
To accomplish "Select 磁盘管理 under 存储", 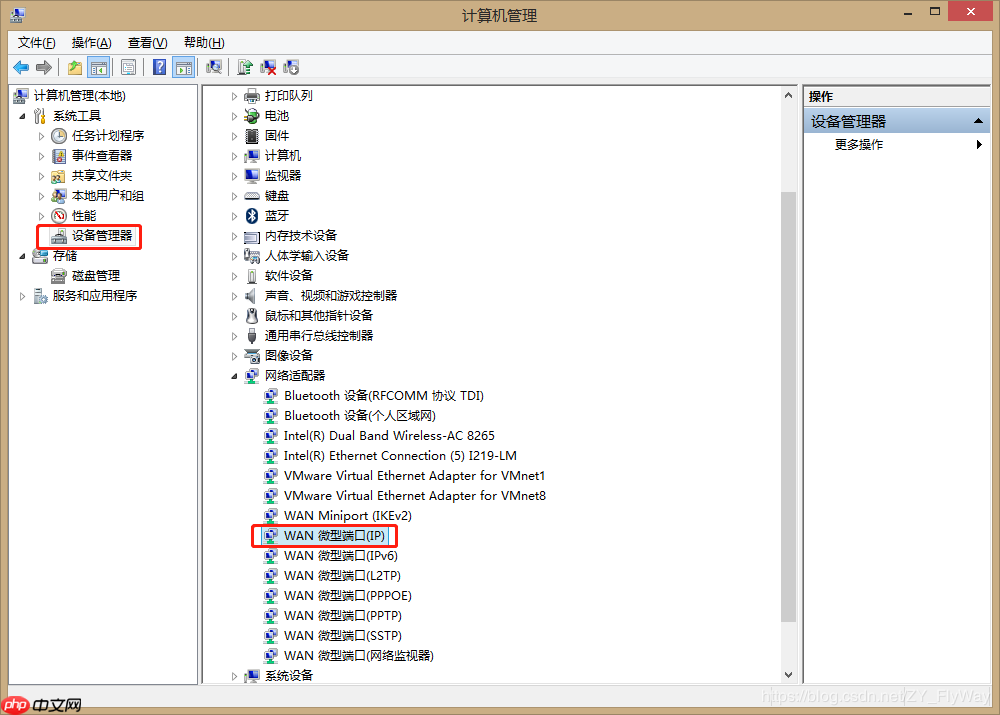I will [x=78, y=275].
